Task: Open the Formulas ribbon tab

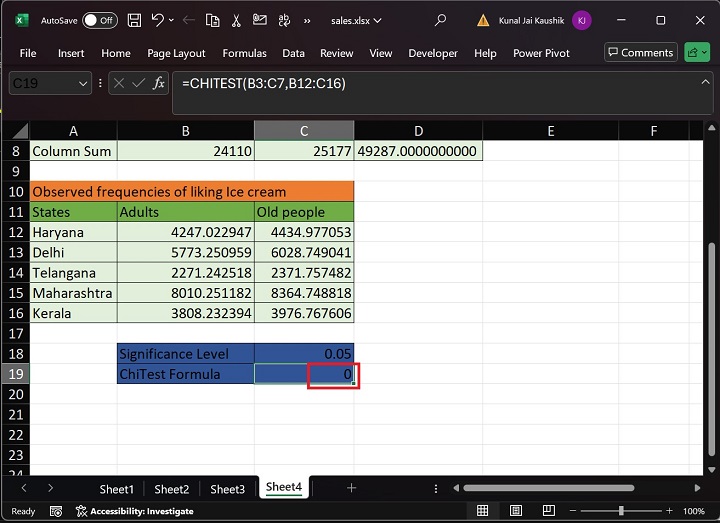Action: coord(244,53)
